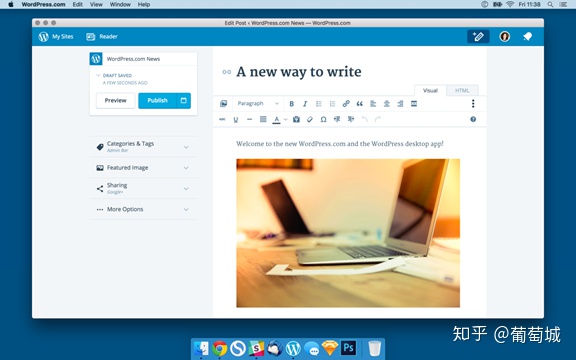
Task: Open Spotlight search in menu bar
Action: point(550,4)
